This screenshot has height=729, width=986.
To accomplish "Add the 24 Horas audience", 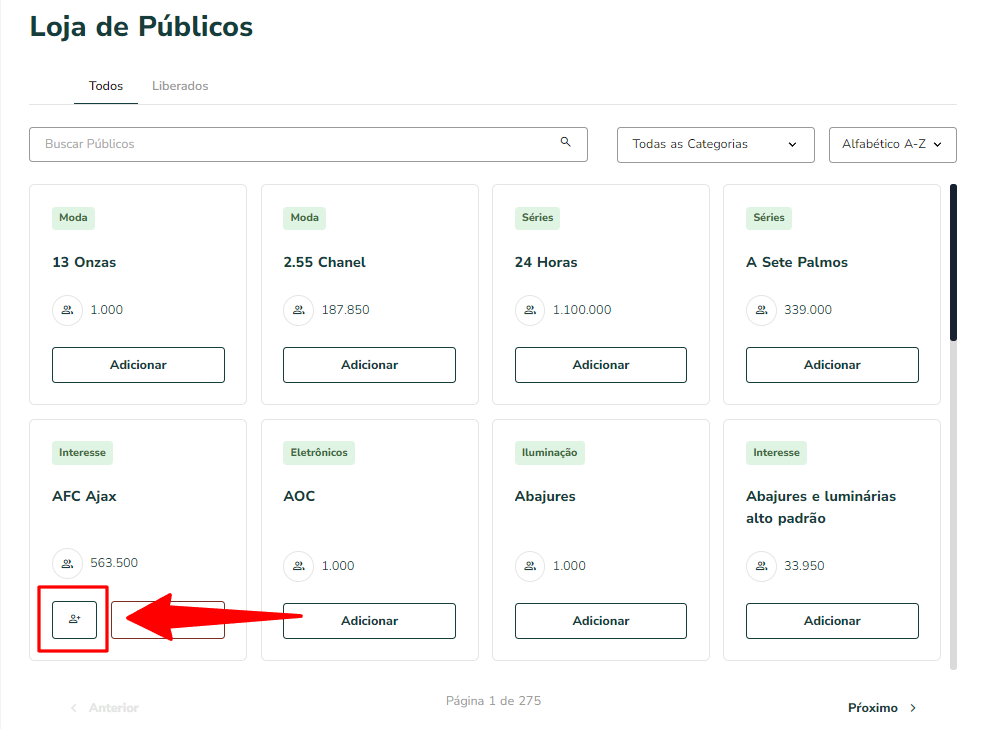I will point(601,365).
